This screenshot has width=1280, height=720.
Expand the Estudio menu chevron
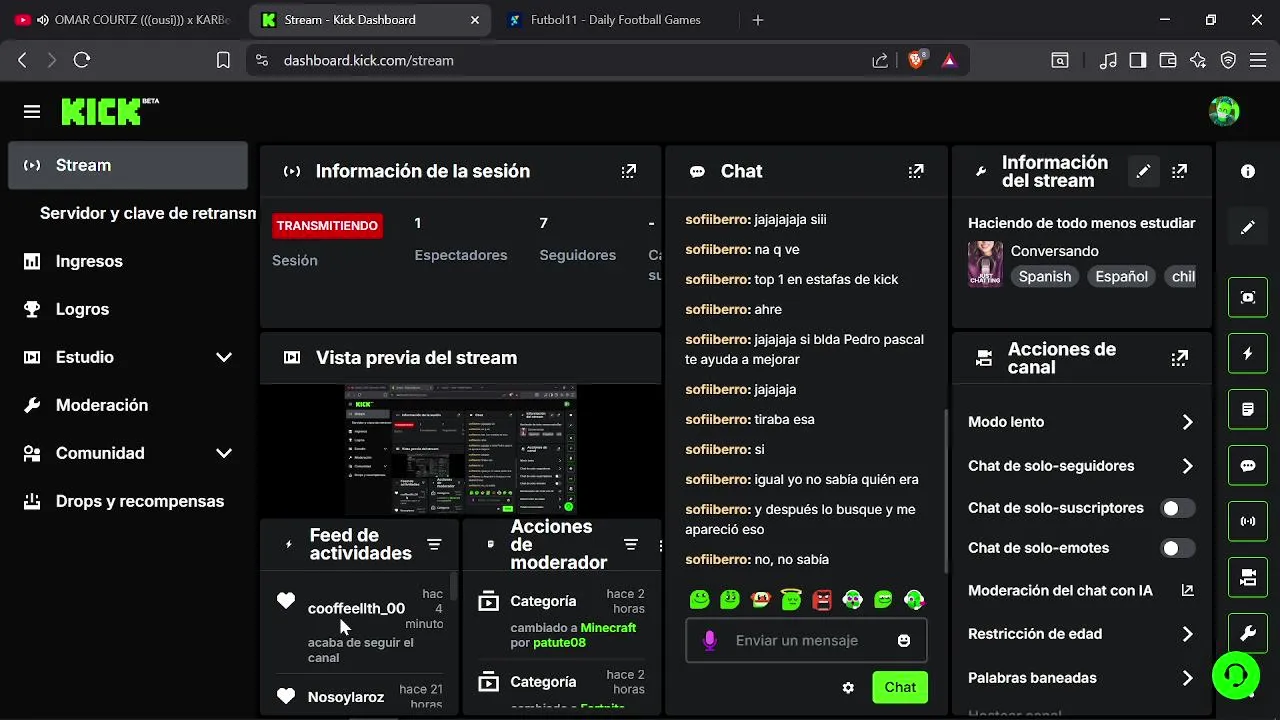click(224, 357)
